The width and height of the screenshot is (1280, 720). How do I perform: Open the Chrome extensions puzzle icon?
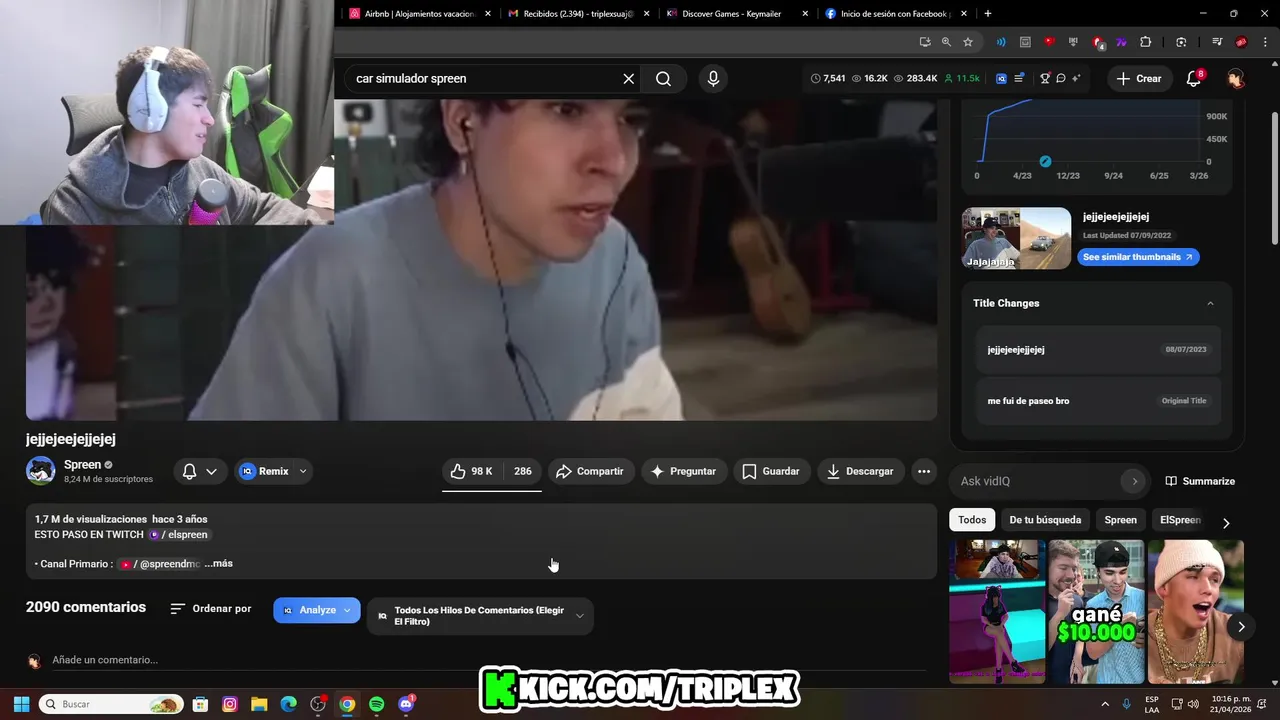[x=1146, y=42]
